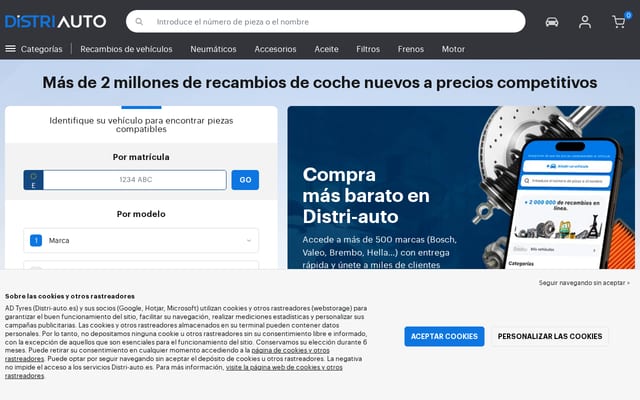This screenshot has height=400, width=640.
Task: Open the Recambios de vehículos menu
Action: click(x=126, y=49)
